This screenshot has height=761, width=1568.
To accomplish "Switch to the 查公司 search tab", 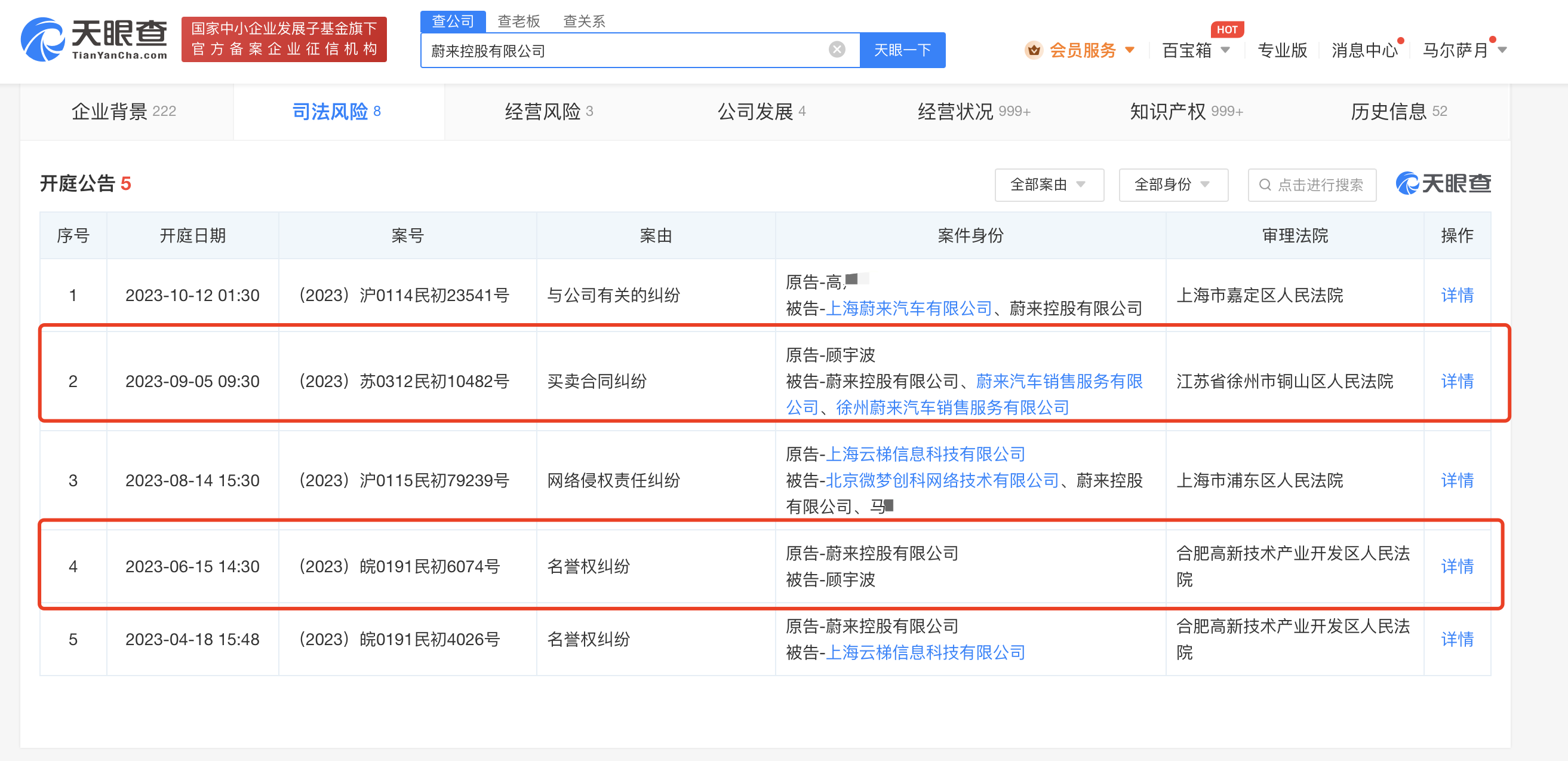I will 453,22.
